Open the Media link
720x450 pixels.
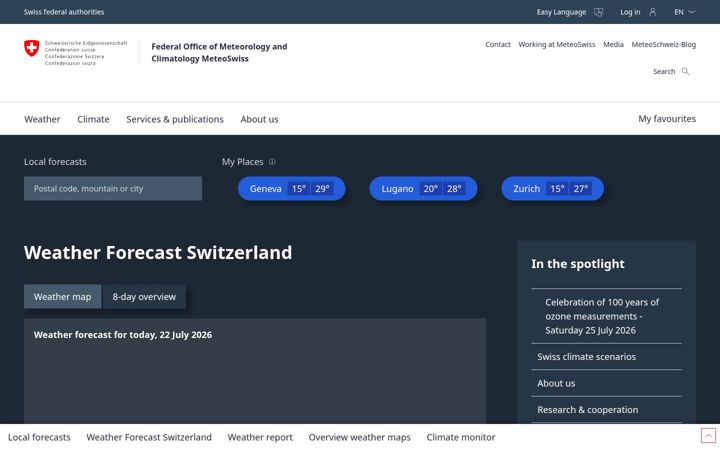click(613, 45)
